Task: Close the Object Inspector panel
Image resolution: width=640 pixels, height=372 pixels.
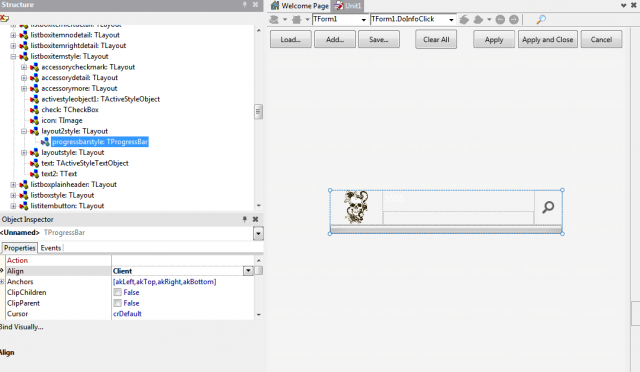Action: point(256,219)
